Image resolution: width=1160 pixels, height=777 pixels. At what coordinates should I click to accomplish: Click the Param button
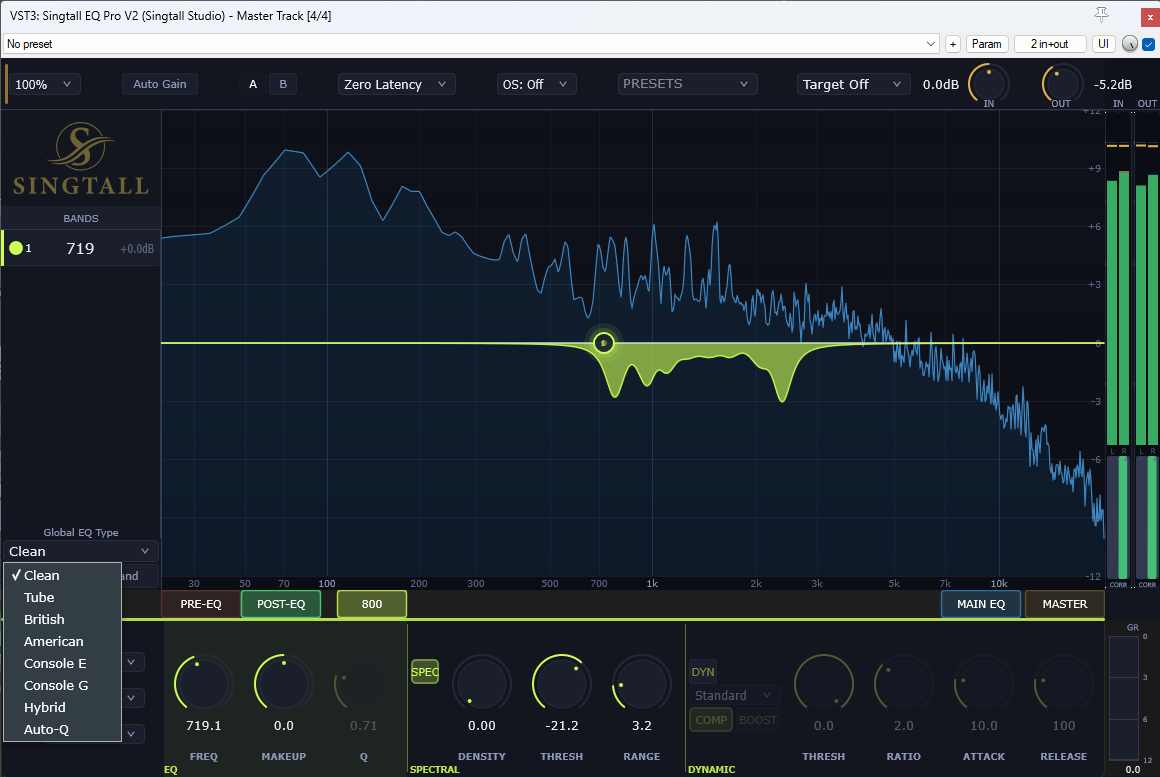coord(986,44)
